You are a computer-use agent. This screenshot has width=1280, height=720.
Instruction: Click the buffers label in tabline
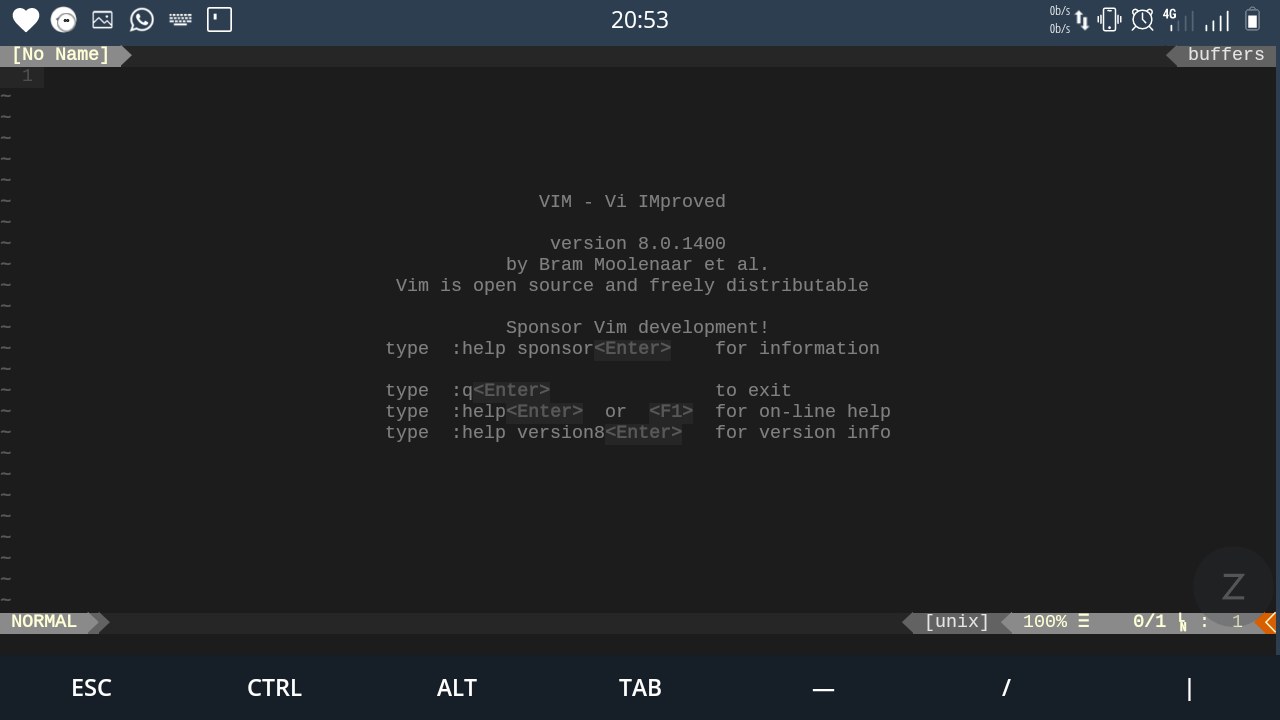coord(1226,55)
